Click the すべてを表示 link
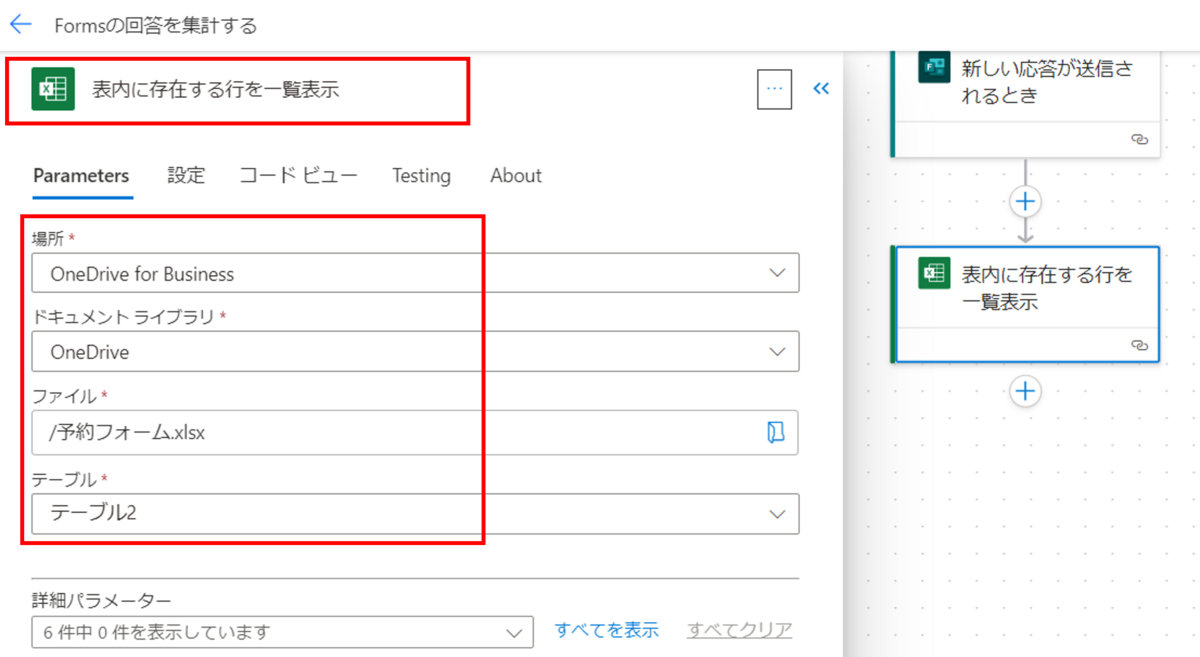 pos(607,630)
